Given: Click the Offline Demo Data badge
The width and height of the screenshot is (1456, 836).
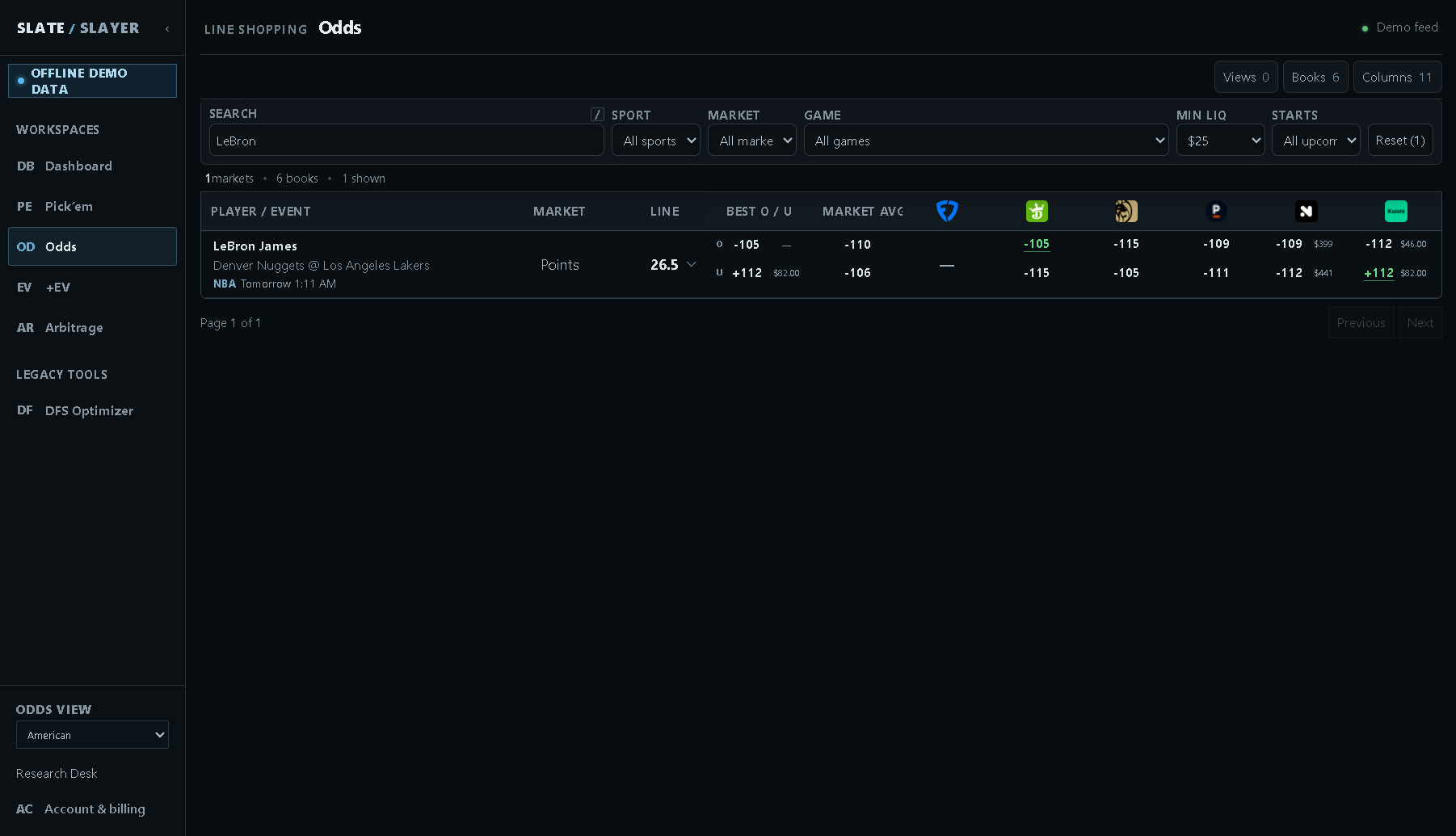Looking at the screenshot, I should [92, 81].
